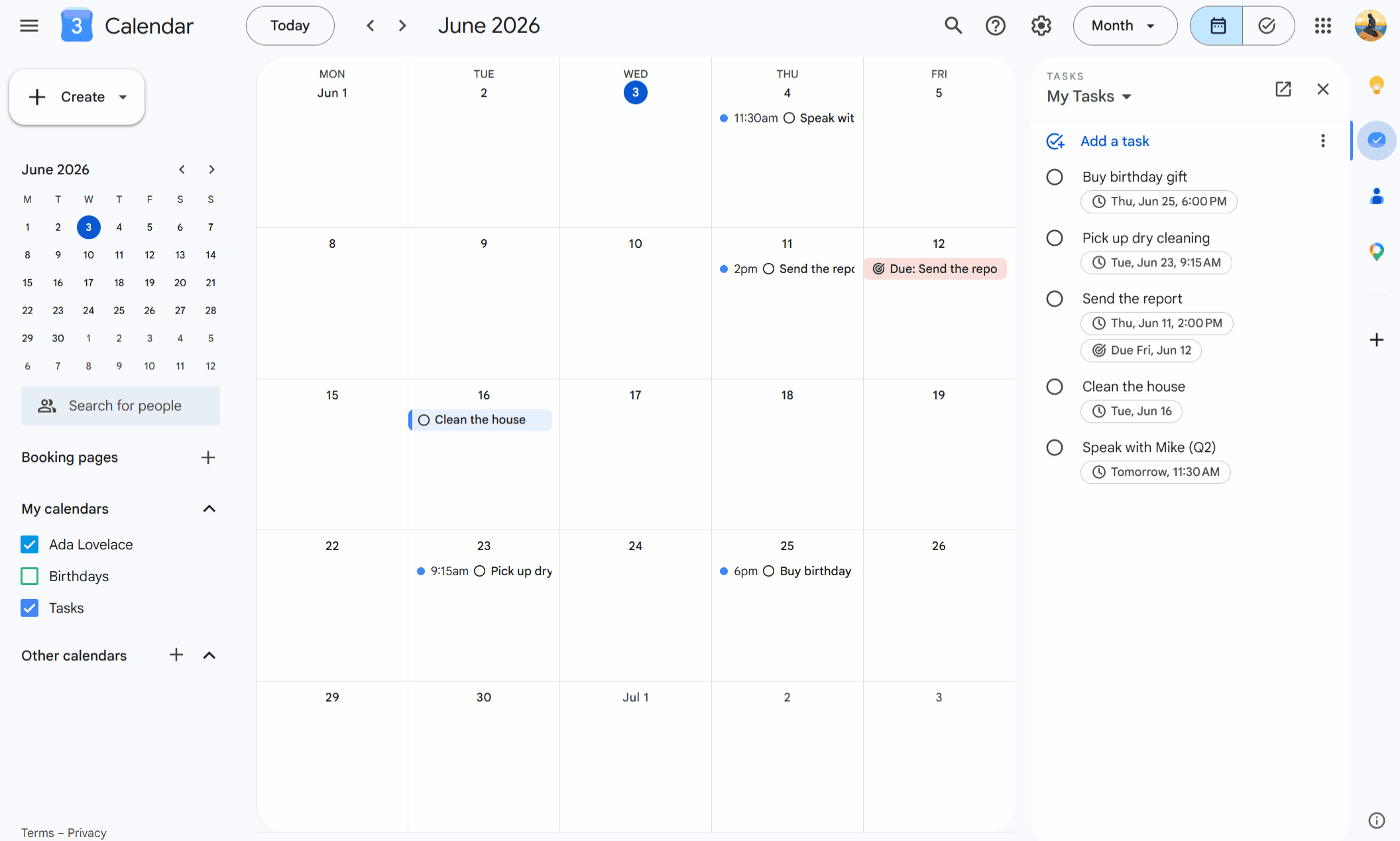Screen dimensions: 1400x841
Task: Add a booking page plus icon
Action: [208, 457]
